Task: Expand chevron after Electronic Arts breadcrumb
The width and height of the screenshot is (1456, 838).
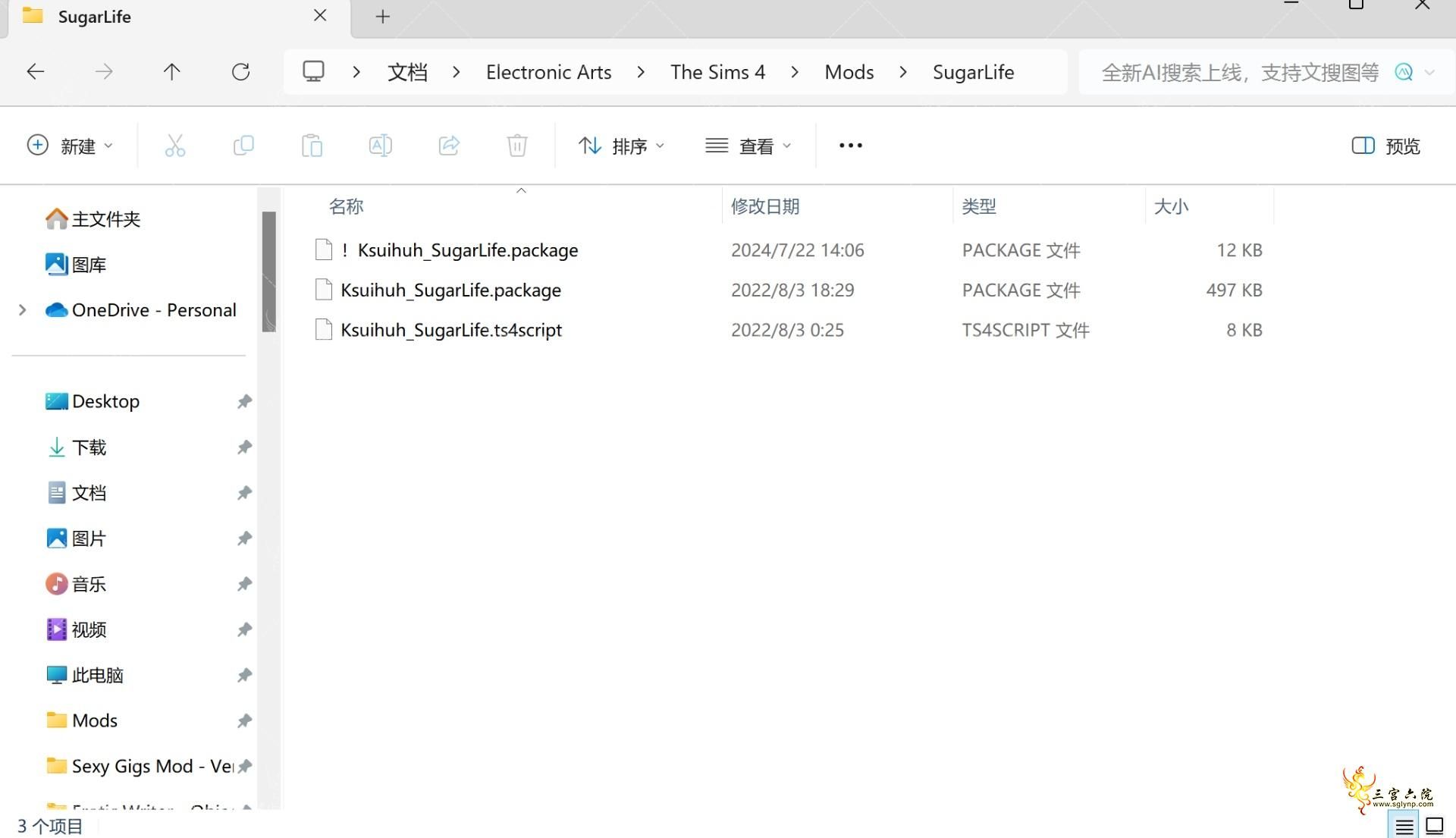Action: [x=641, y=72]
